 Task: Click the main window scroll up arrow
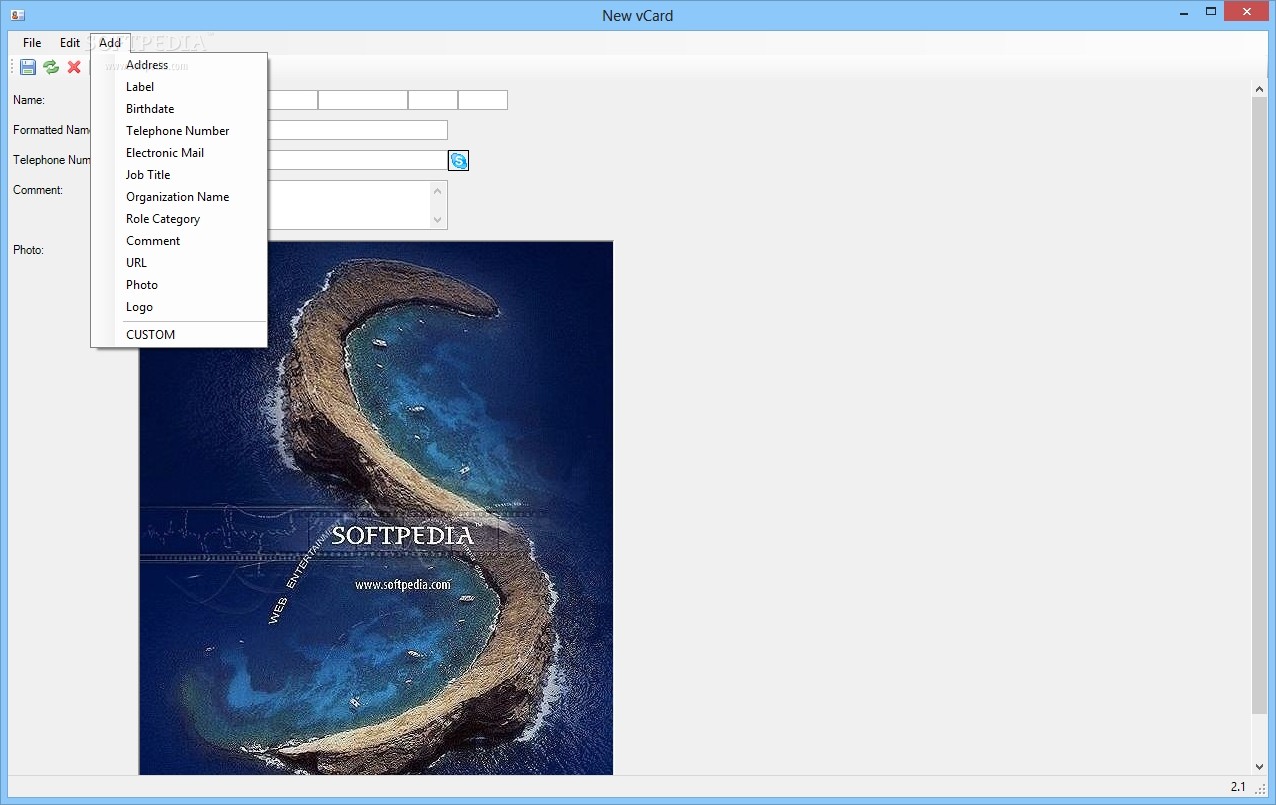(1260, 90)
